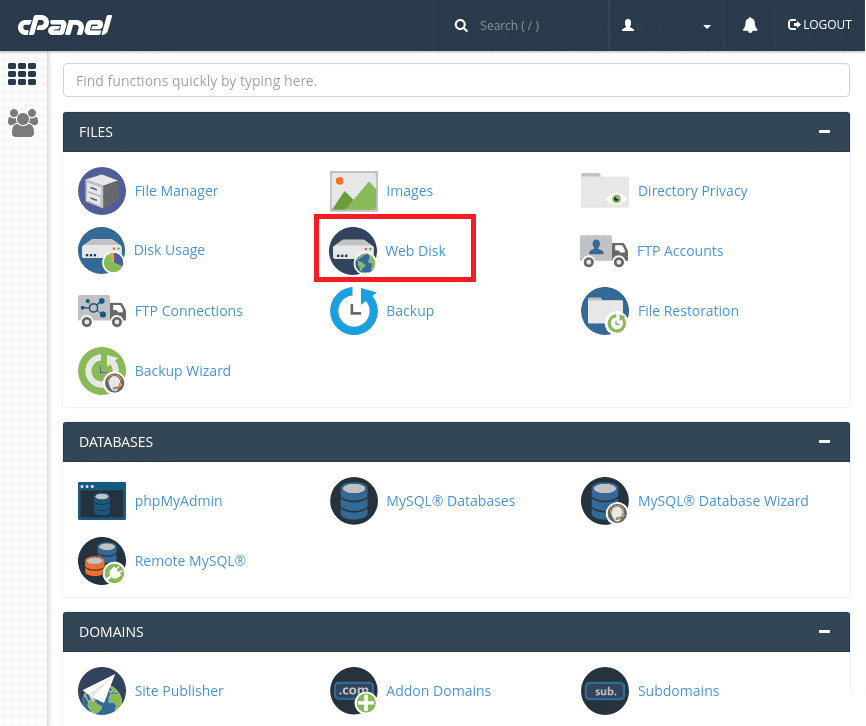Screen dimensions: 866x726
Task: Launch Remote MySQL
Action: click(x=190, y=561)
